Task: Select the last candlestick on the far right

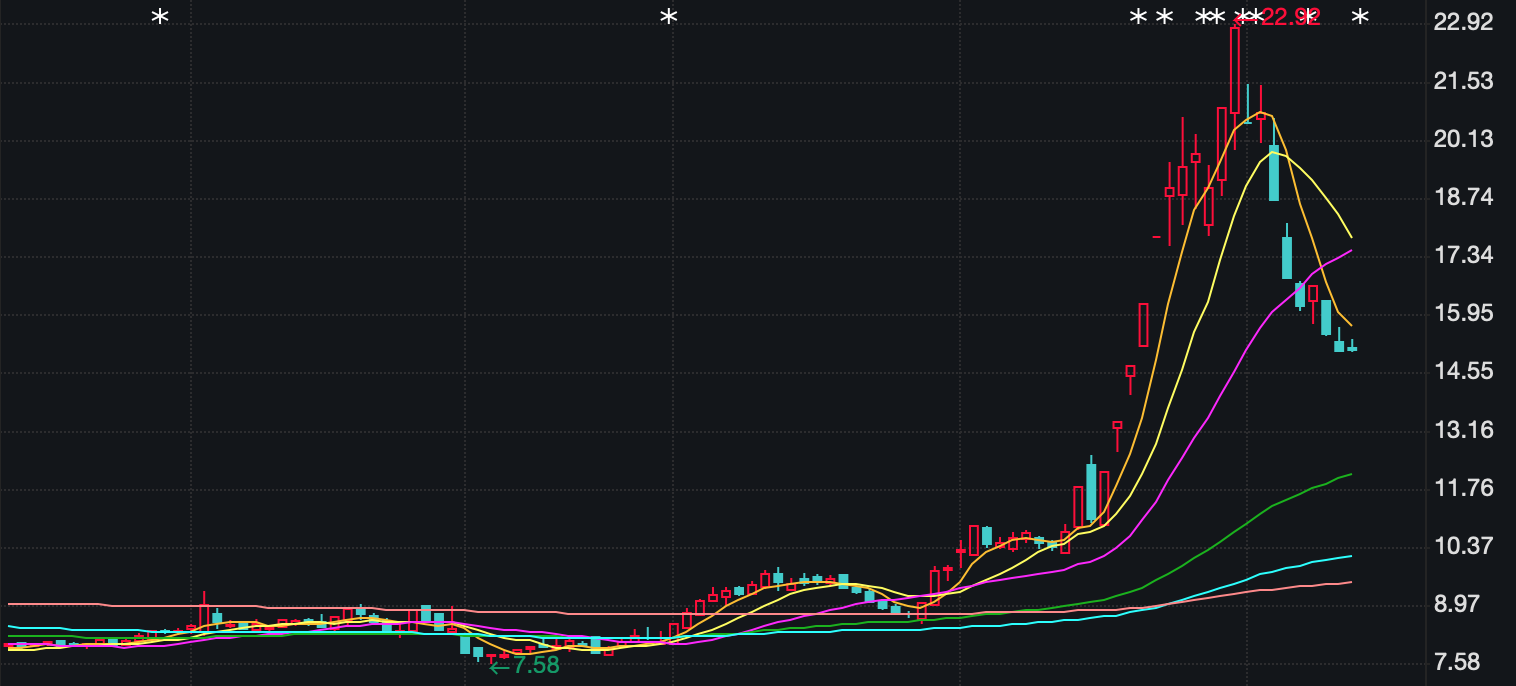Action: [1352, 348]
